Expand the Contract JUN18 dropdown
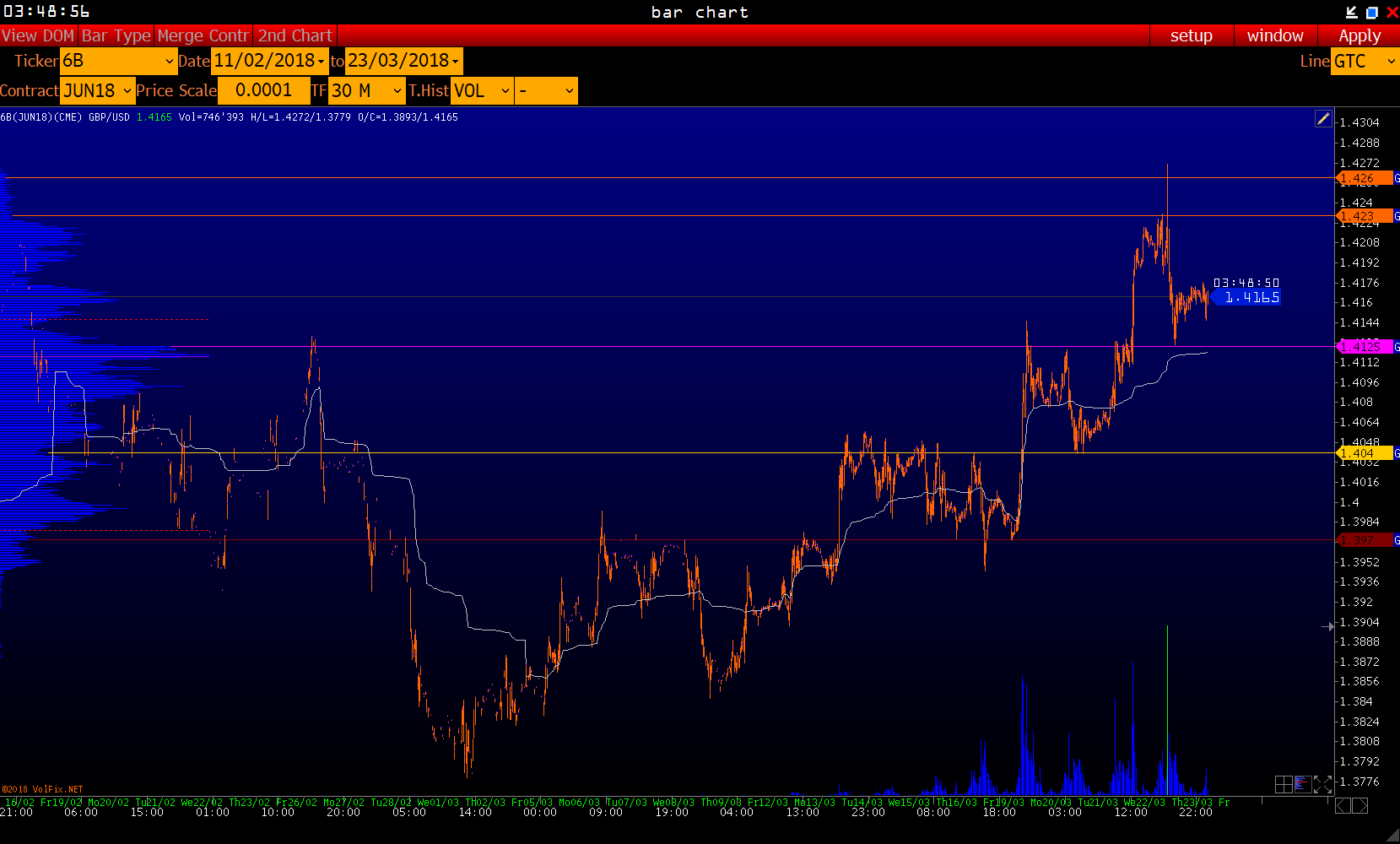Screen dimensions: 1400x844 (98, 91)
